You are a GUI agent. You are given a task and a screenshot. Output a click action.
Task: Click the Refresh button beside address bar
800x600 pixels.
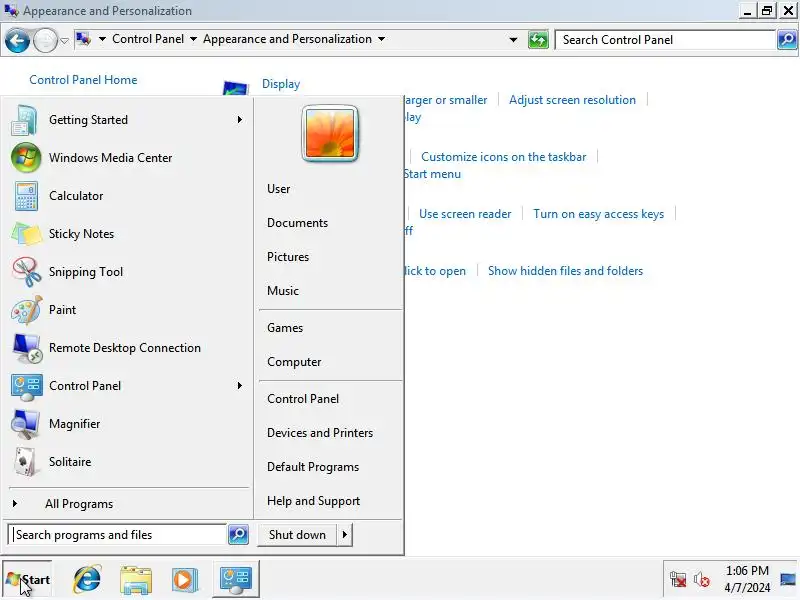tap(538, 40)
